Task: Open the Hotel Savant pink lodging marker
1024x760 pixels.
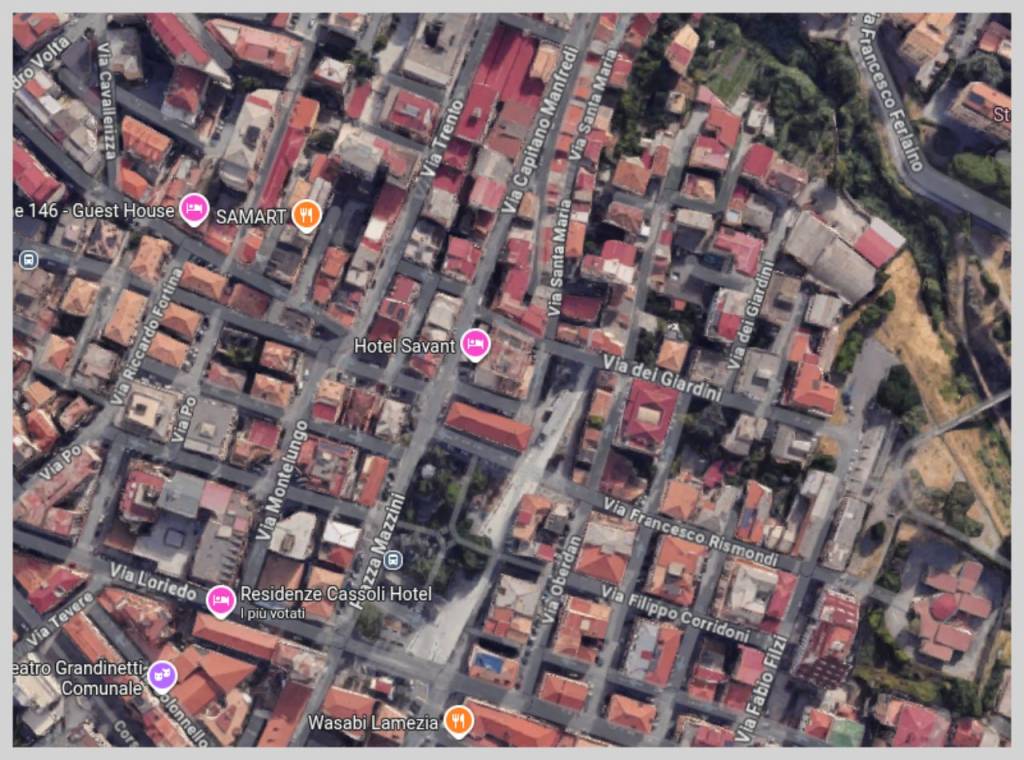Action: pyautogui.click(x=475, y=345)
